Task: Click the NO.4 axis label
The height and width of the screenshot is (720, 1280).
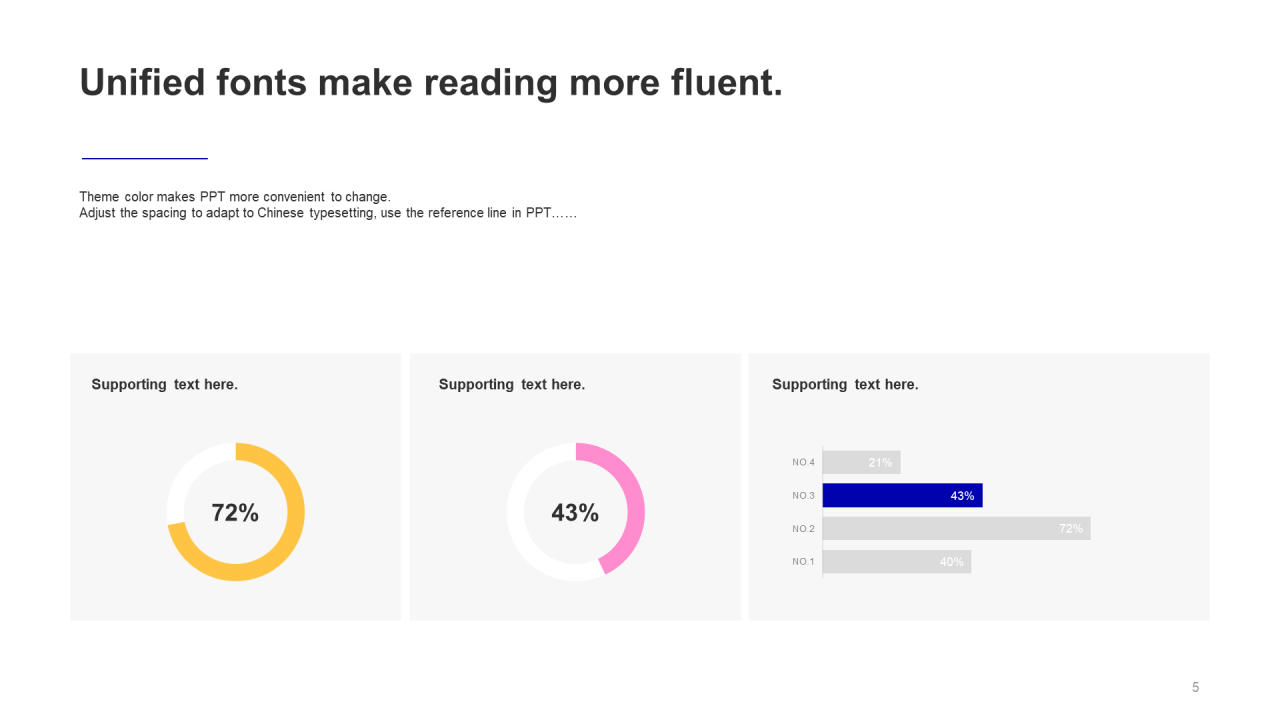Action: [804, 462]
